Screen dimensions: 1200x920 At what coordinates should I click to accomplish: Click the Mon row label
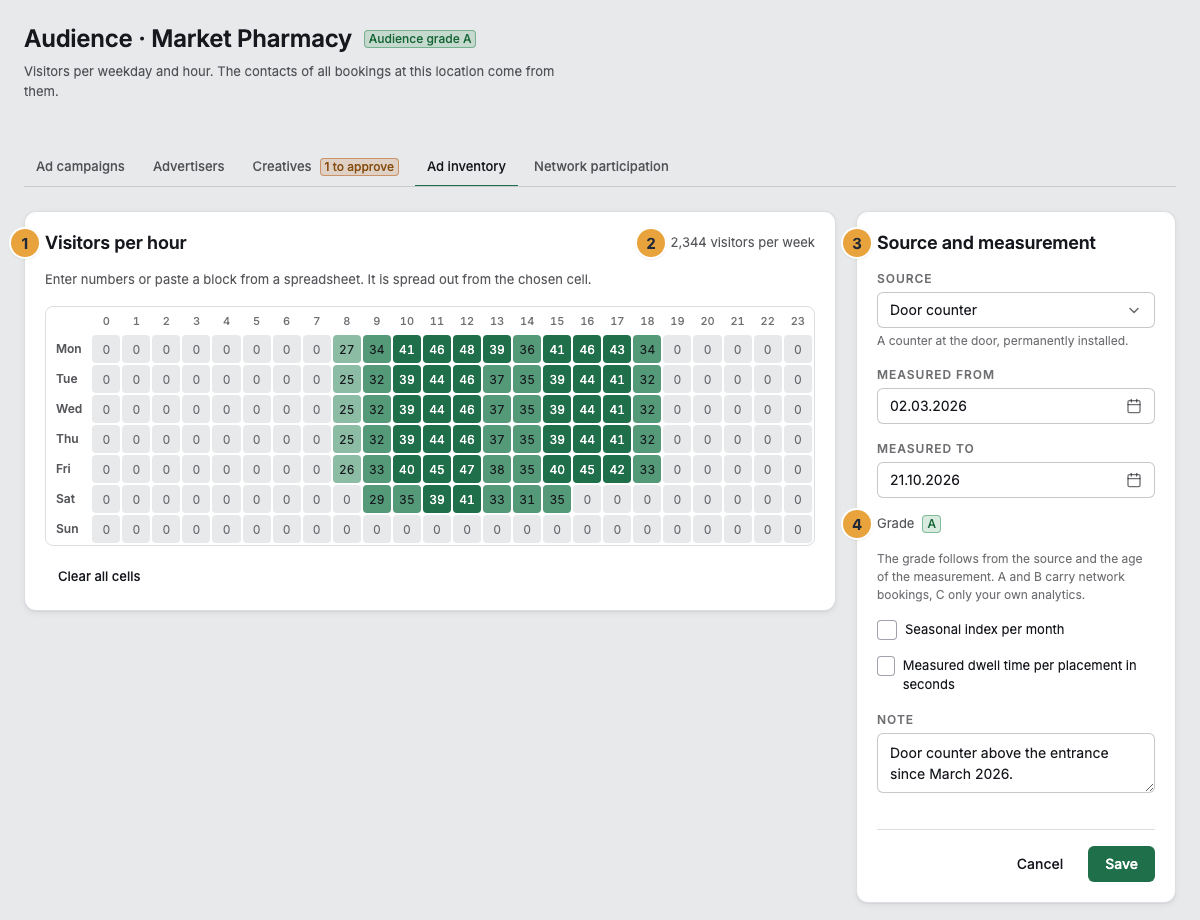coord(69,350)
